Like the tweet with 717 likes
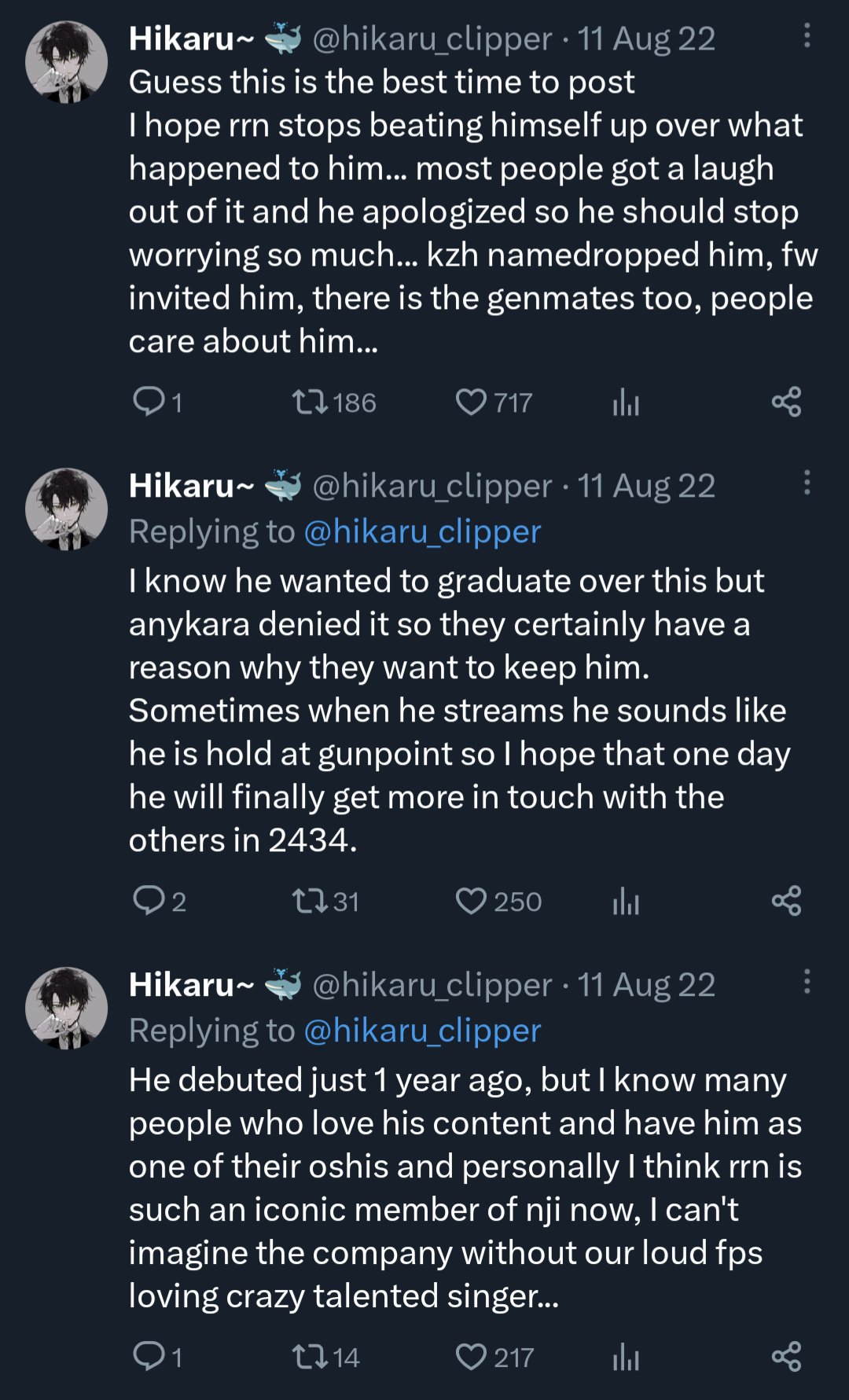Image resolution: width=849 pixels, height=1400 pixels. (471, 402)
